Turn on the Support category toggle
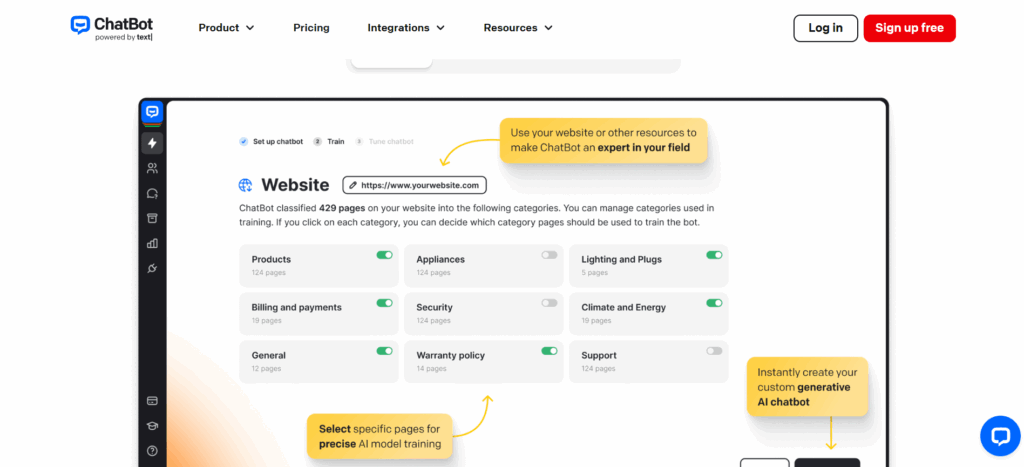 click(714, 351)
